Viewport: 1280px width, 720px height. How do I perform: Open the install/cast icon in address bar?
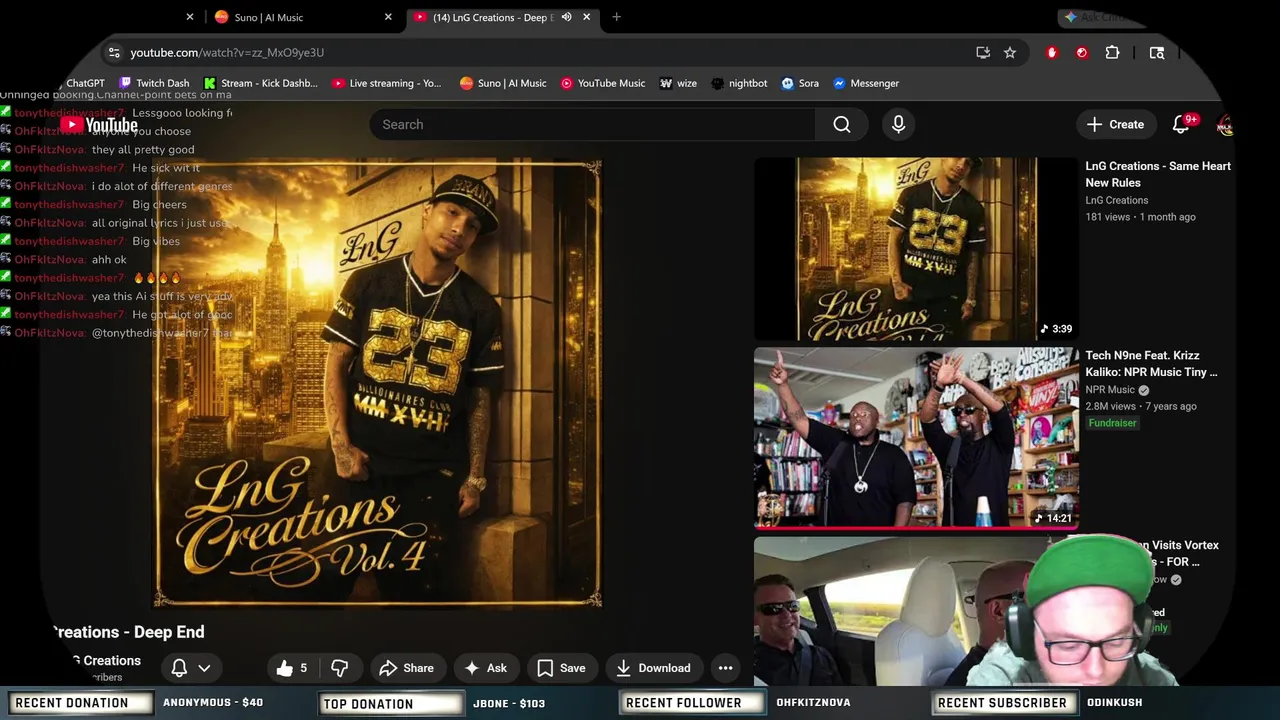pos(983,52)
